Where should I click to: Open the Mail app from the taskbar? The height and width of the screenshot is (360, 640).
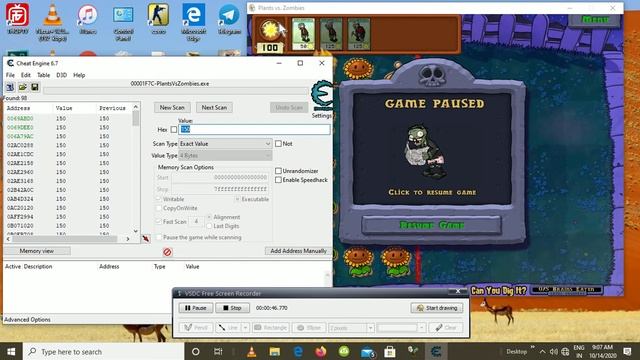click(367, 351)
